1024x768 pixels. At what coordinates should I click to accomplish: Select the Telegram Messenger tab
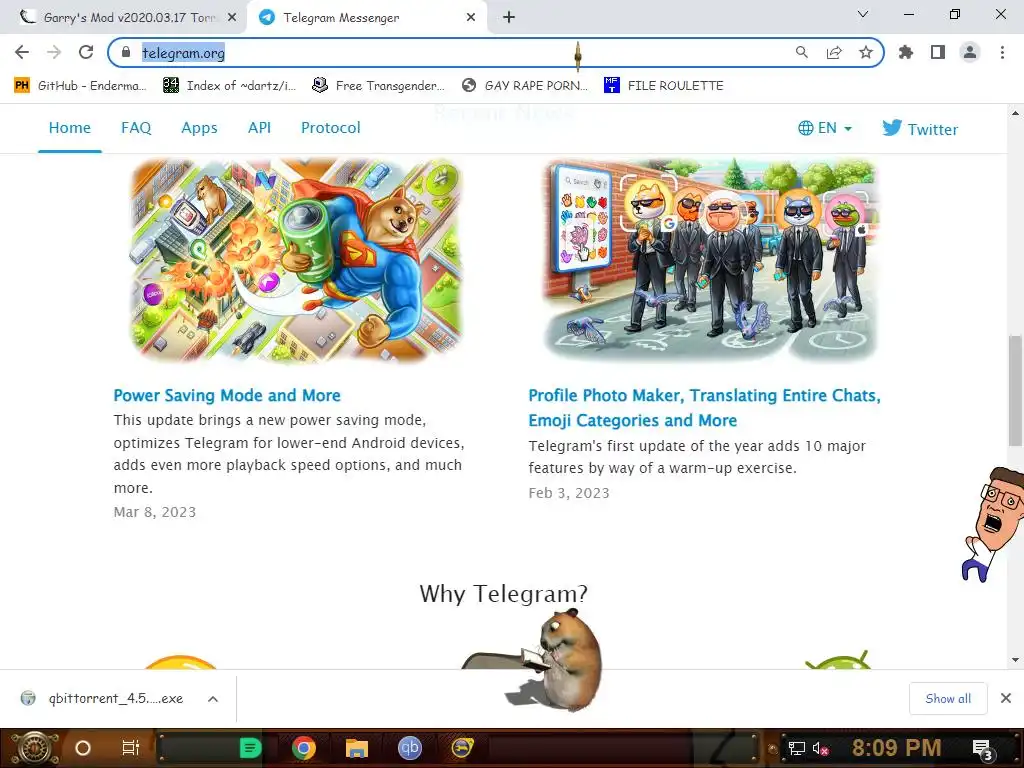[366, 18]
